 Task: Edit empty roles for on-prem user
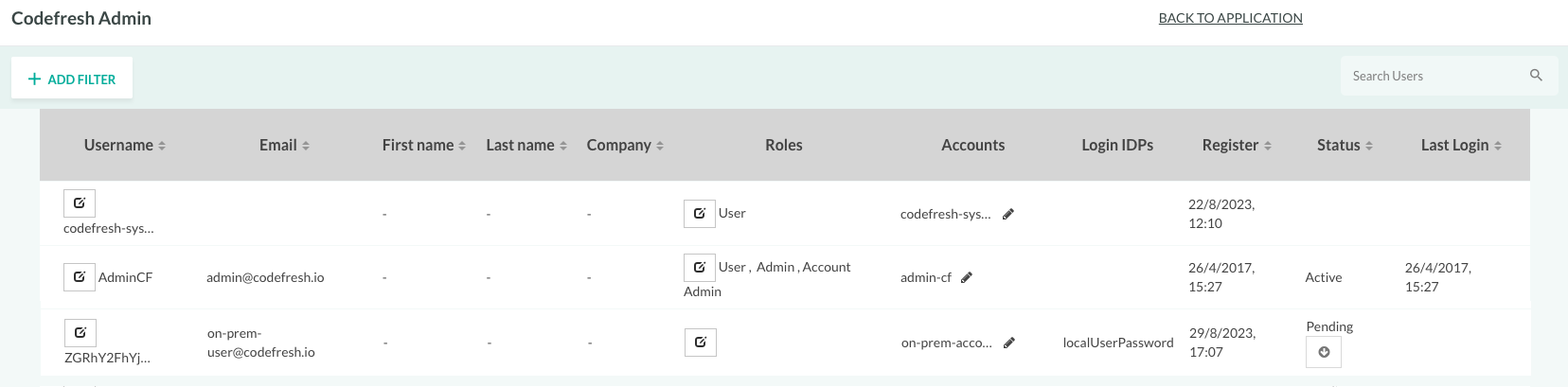(x=701, y=343)
